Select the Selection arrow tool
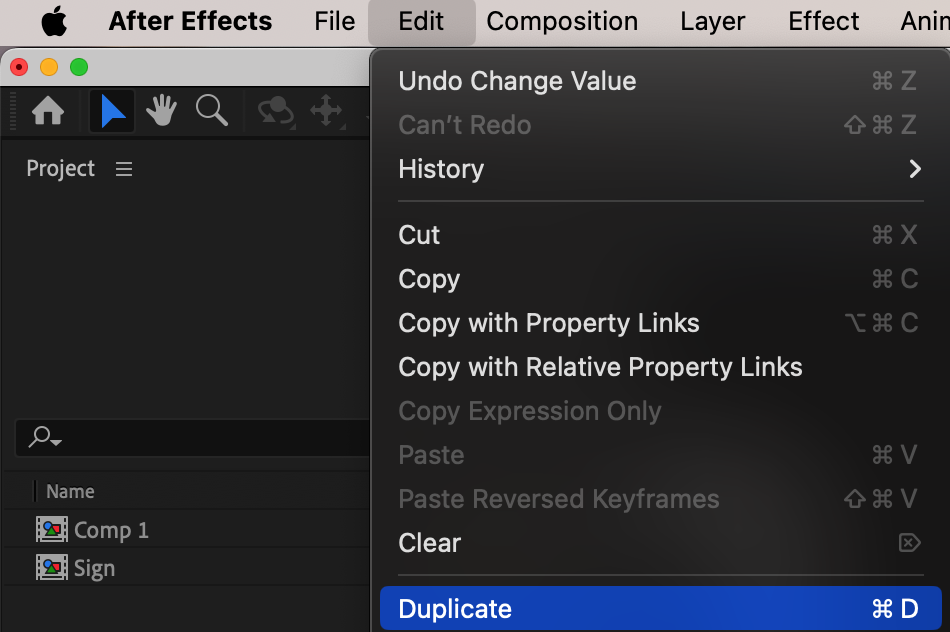This screenshot has height=632, width=950. point(112,111)
